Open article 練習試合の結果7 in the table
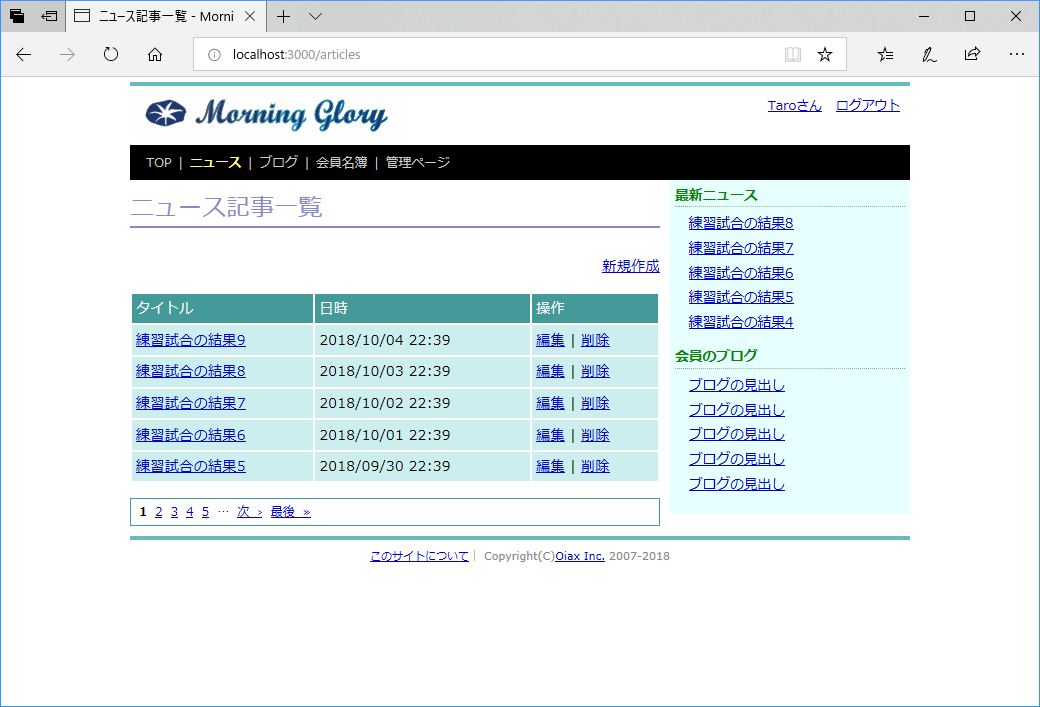The image size is (1040, 707). click(x=191, y=403)
